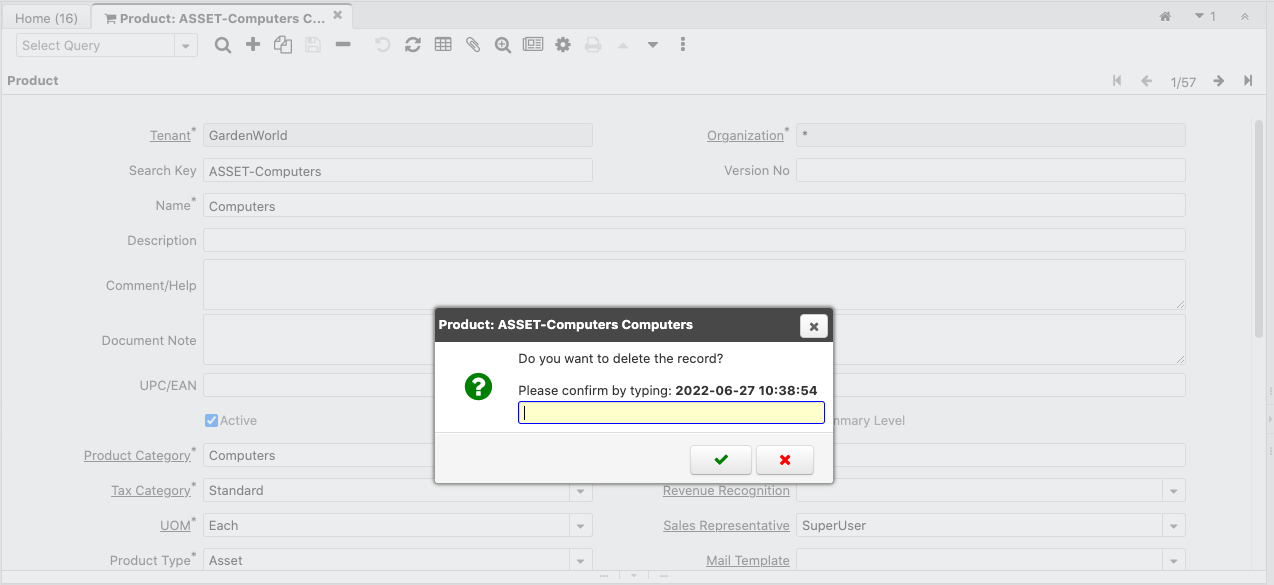Create a new record with the plus icon
Viewport: 1274px width, 585px height.
tap(252, 44)
